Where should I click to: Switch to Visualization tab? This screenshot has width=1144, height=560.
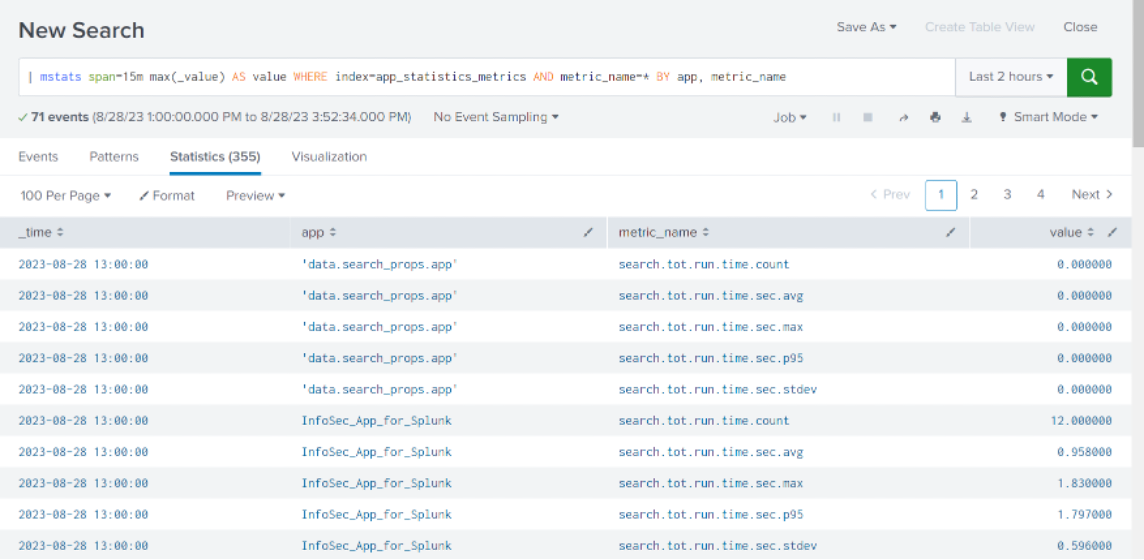pyautogui.click(x=329, y=157)
